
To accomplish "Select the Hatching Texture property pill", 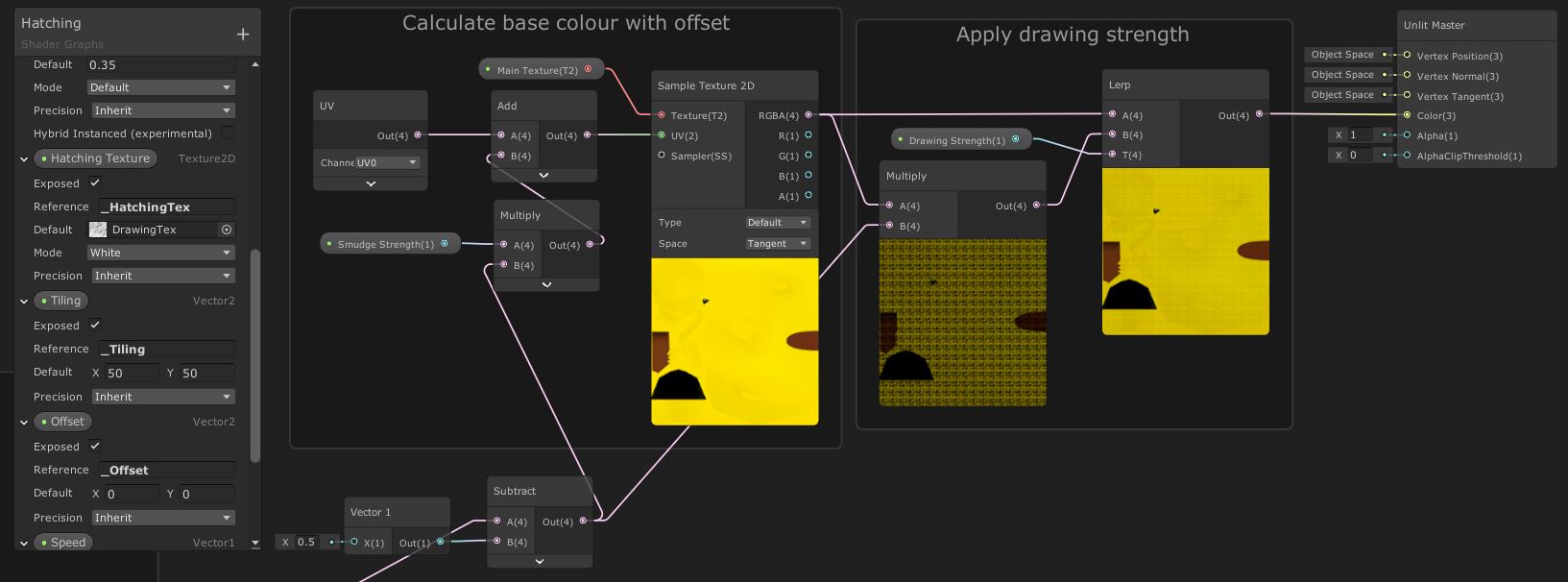I will [x=94, y=158].
